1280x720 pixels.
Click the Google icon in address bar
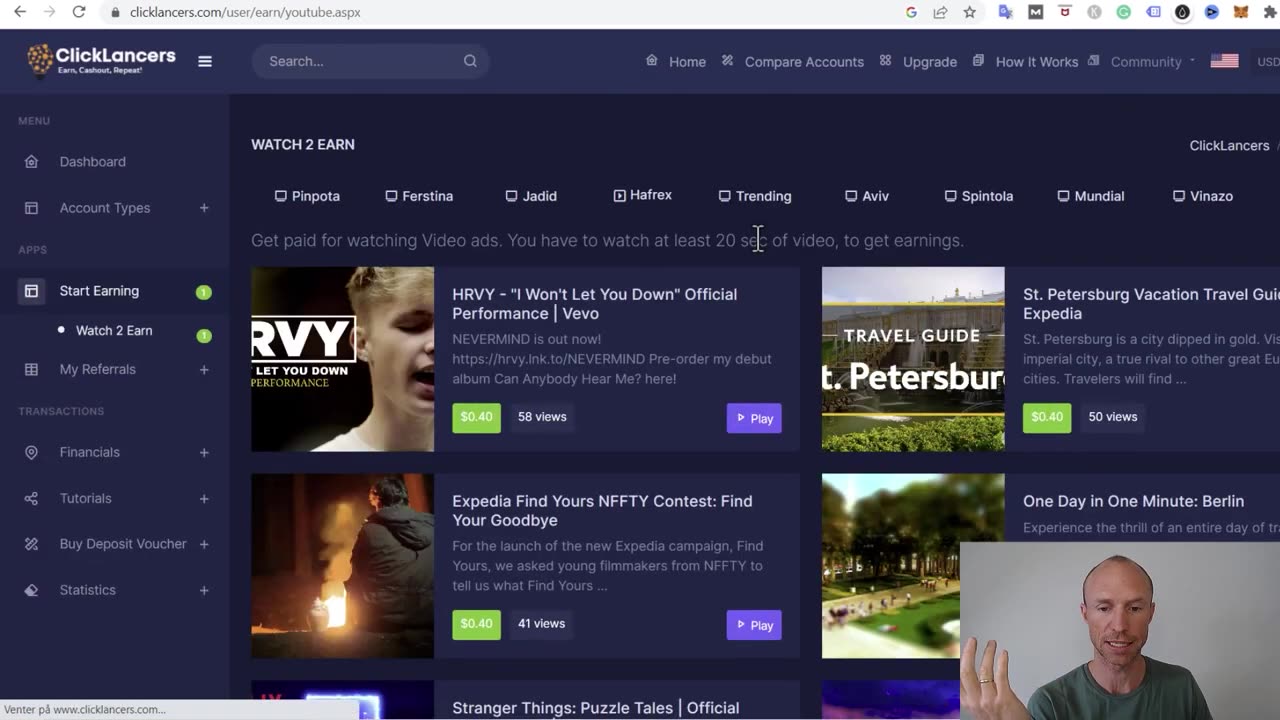[x=911, y=12]
